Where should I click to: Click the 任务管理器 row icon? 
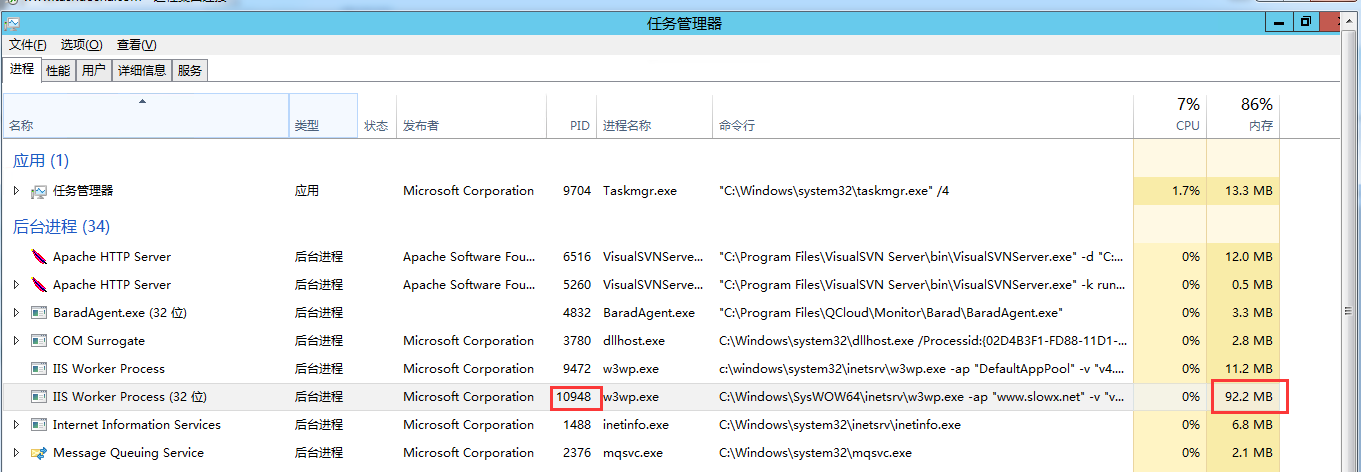[x=39, y=191]
